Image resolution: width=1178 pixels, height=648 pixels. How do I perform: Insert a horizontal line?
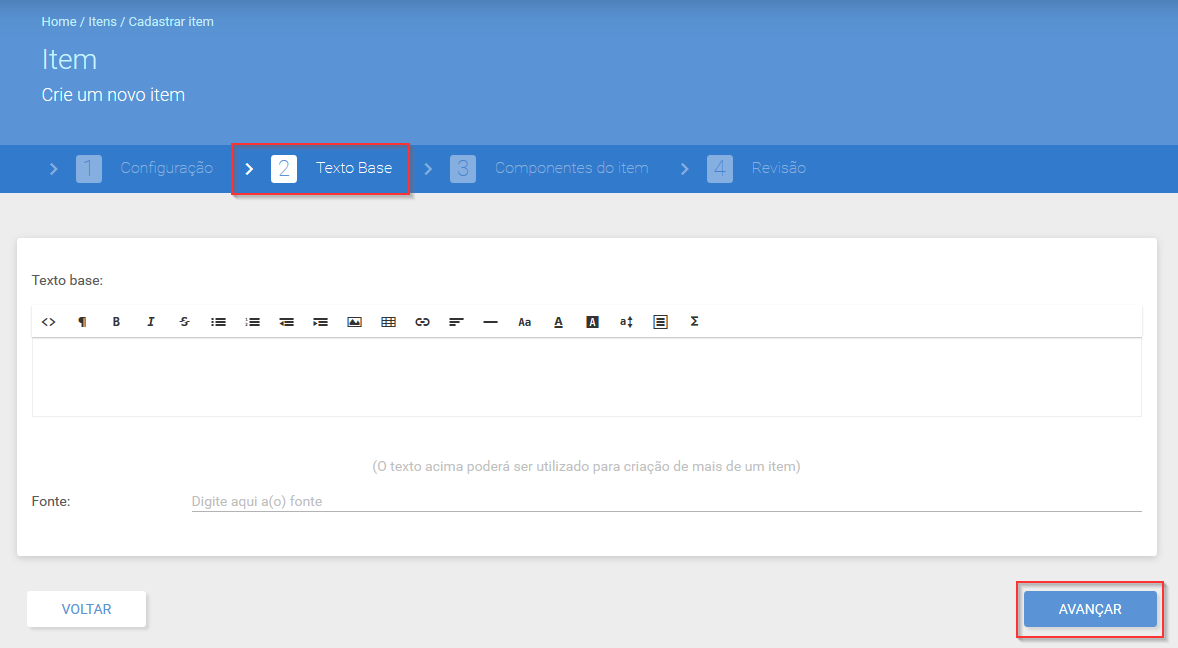491,322
